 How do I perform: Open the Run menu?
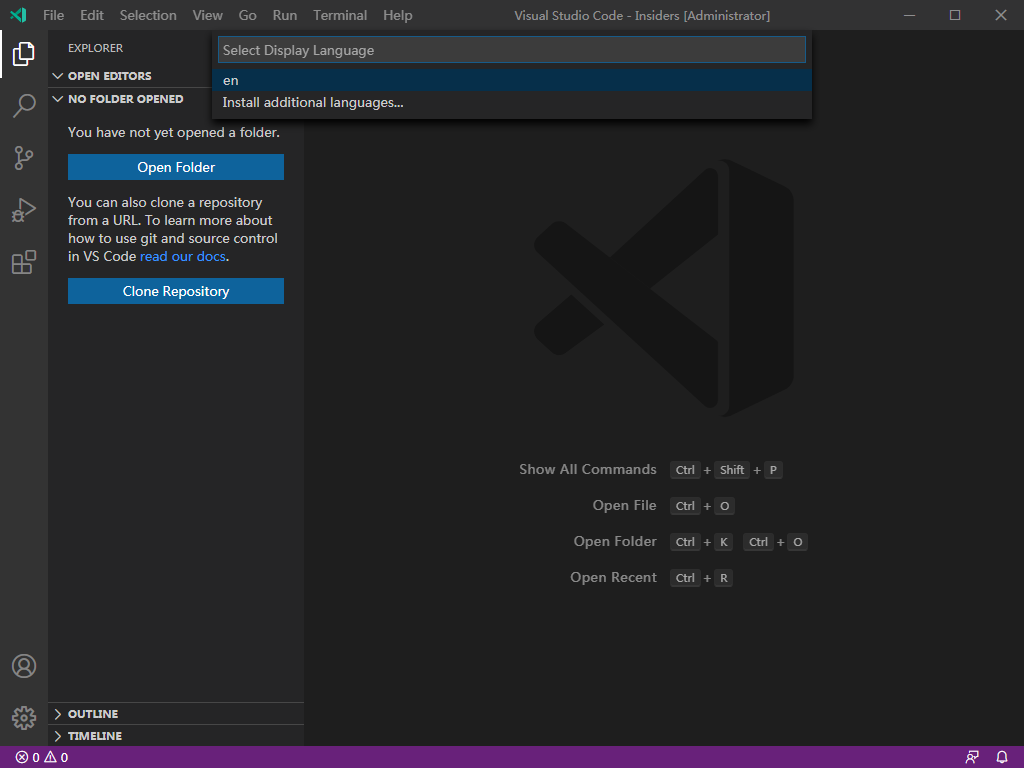point(285,15)
